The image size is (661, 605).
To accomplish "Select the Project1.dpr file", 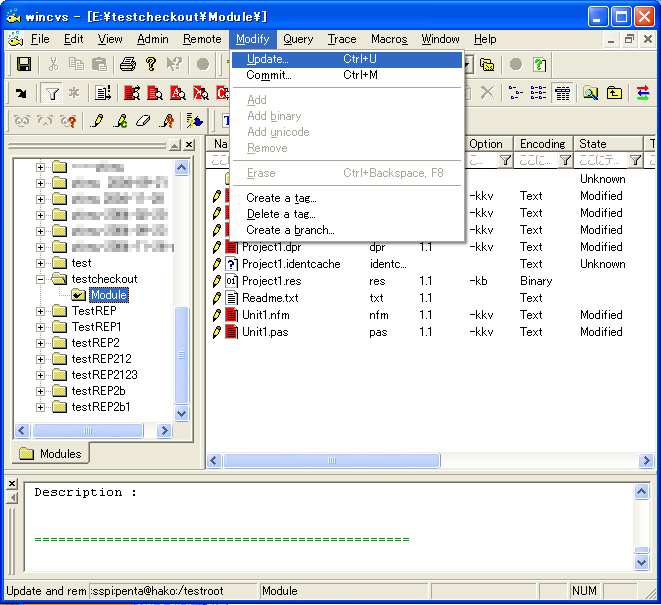I will tap(271, 247).
